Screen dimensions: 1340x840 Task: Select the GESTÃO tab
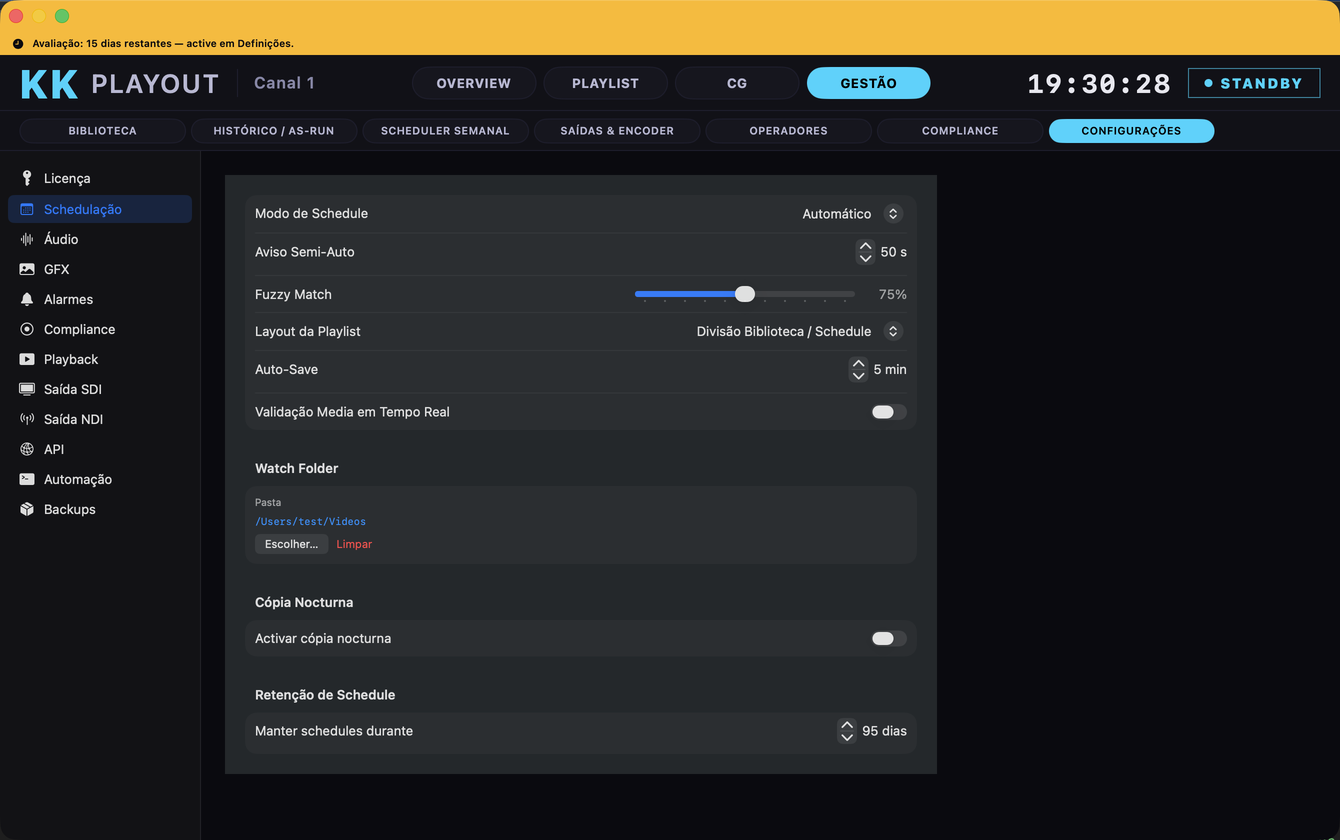(x=869, y=83)
